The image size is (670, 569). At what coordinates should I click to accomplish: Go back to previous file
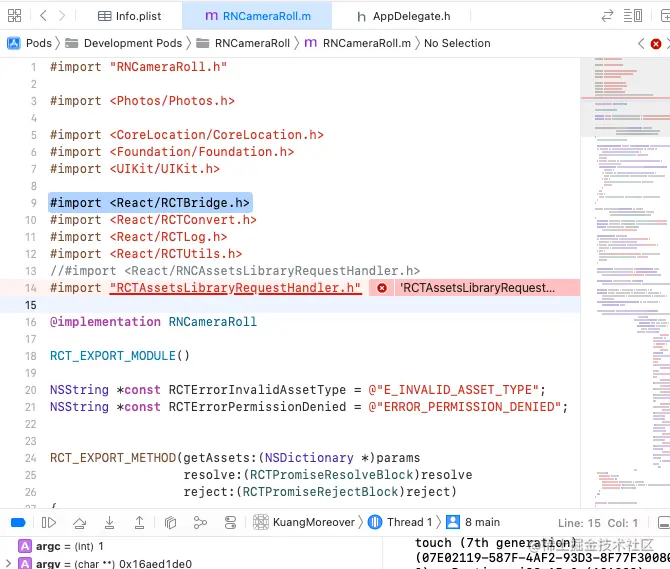pos(43,16)
